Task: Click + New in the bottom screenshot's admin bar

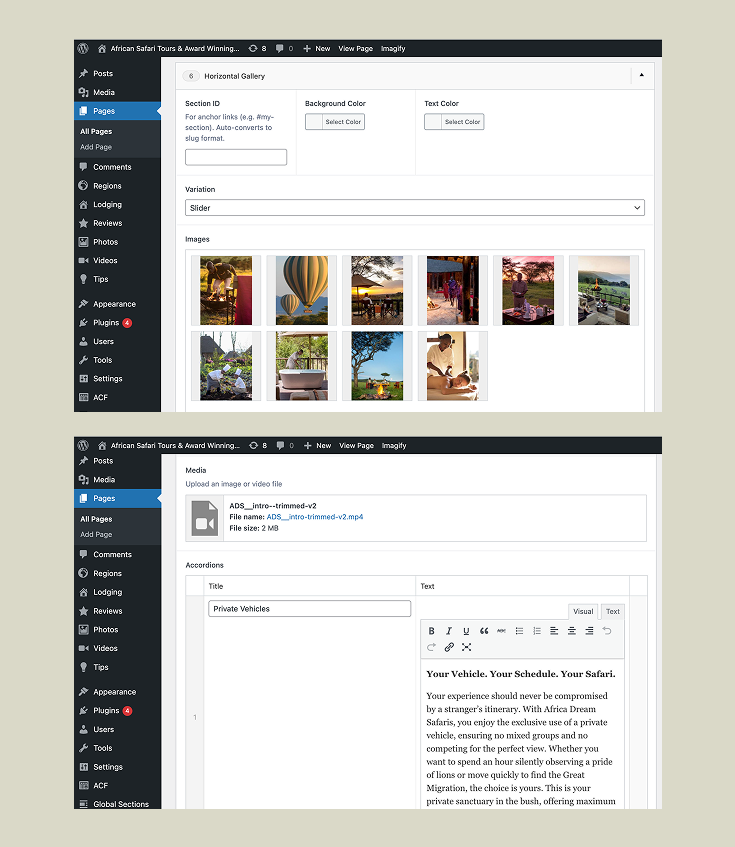Action: (317, 446)
